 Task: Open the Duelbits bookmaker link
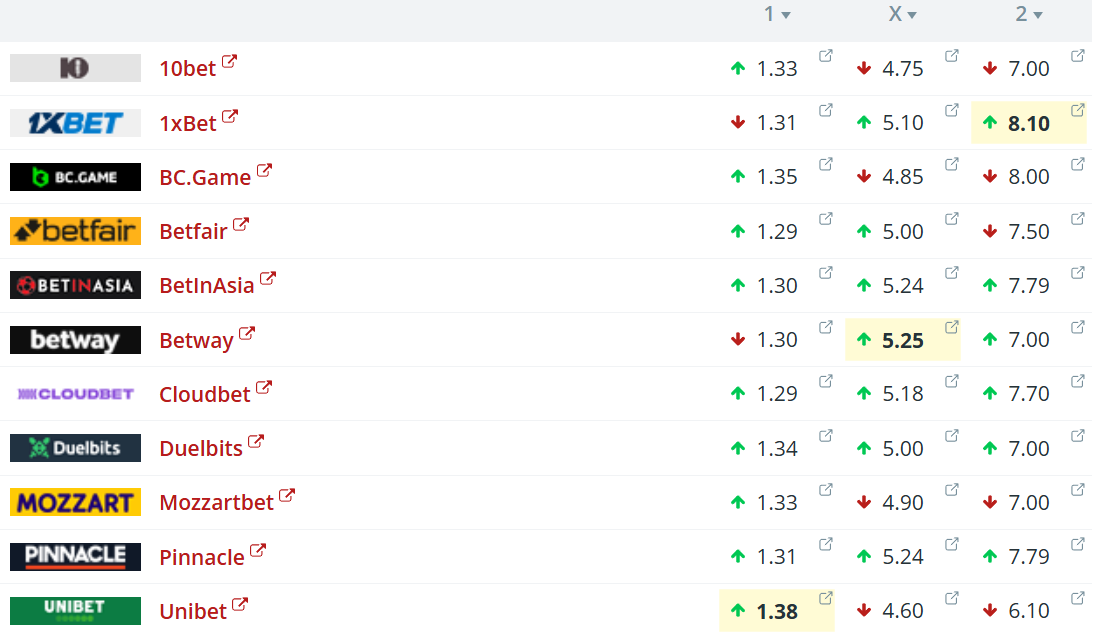201,448
